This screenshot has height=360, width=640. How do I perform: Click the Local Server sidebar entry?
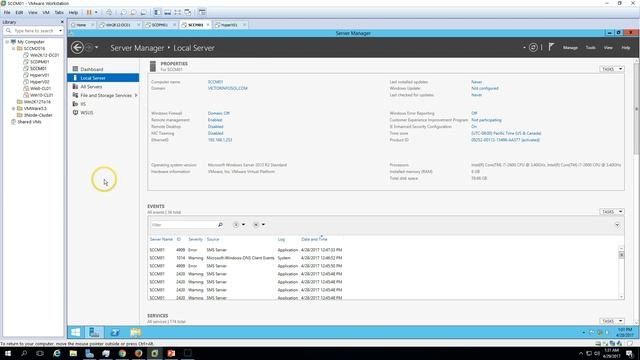103,78
